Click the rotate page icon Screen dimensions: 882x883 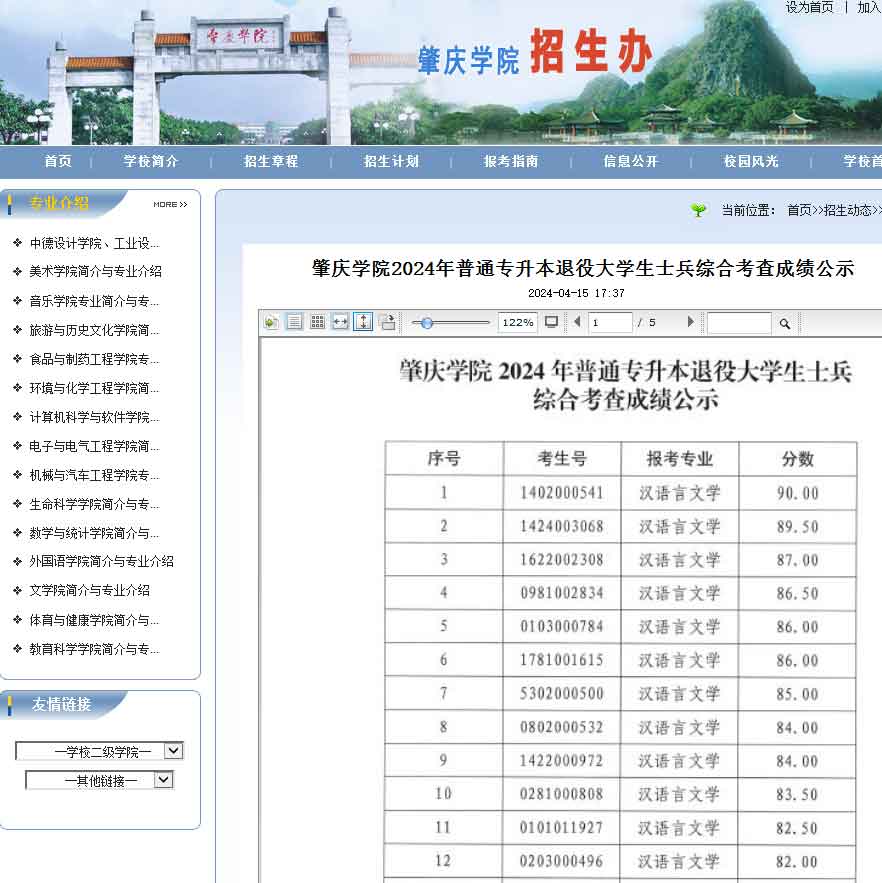coord(387,322)
